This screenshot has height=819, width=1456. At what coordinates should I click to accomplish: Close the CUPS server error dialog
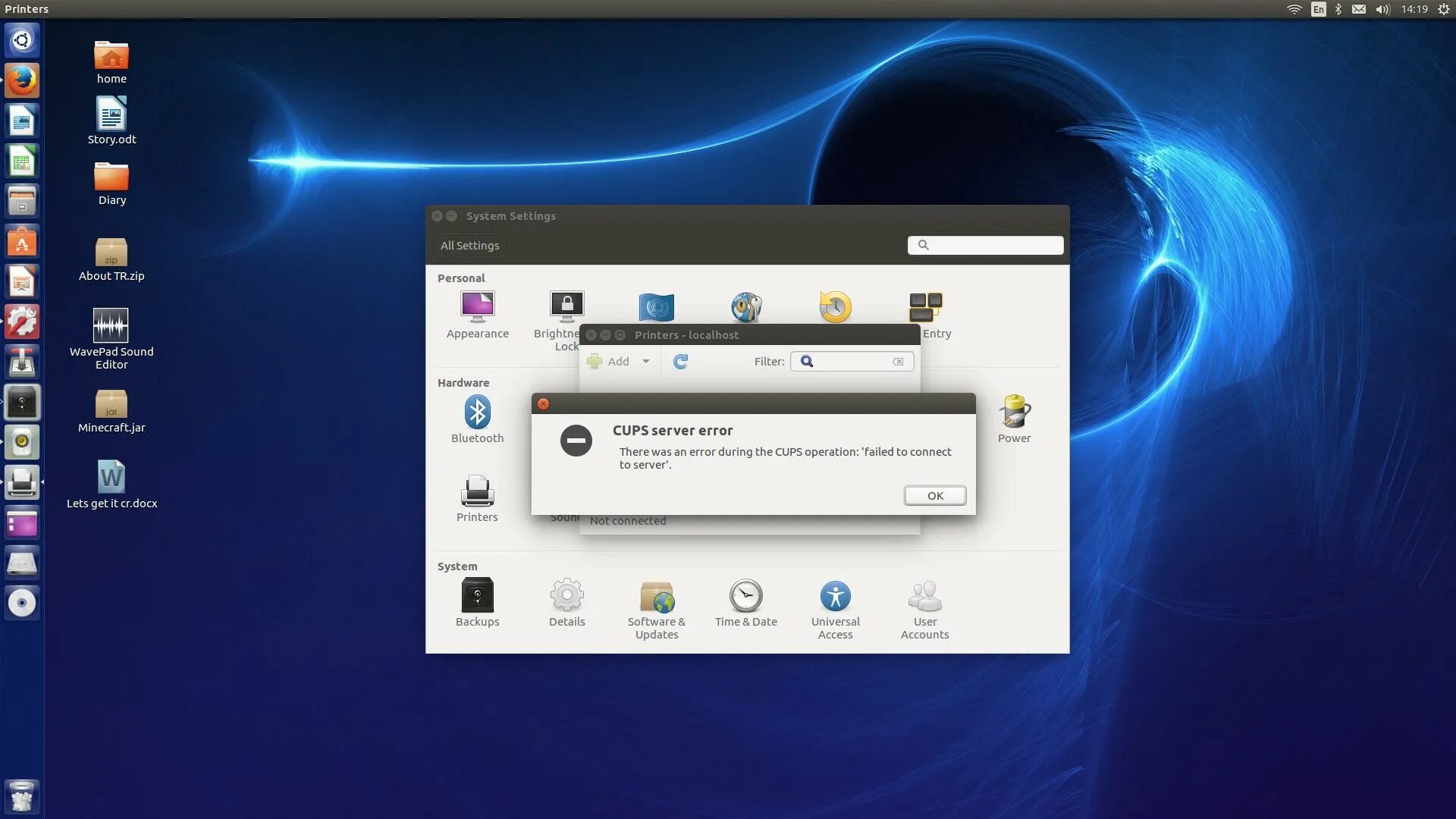pos(543,403)
